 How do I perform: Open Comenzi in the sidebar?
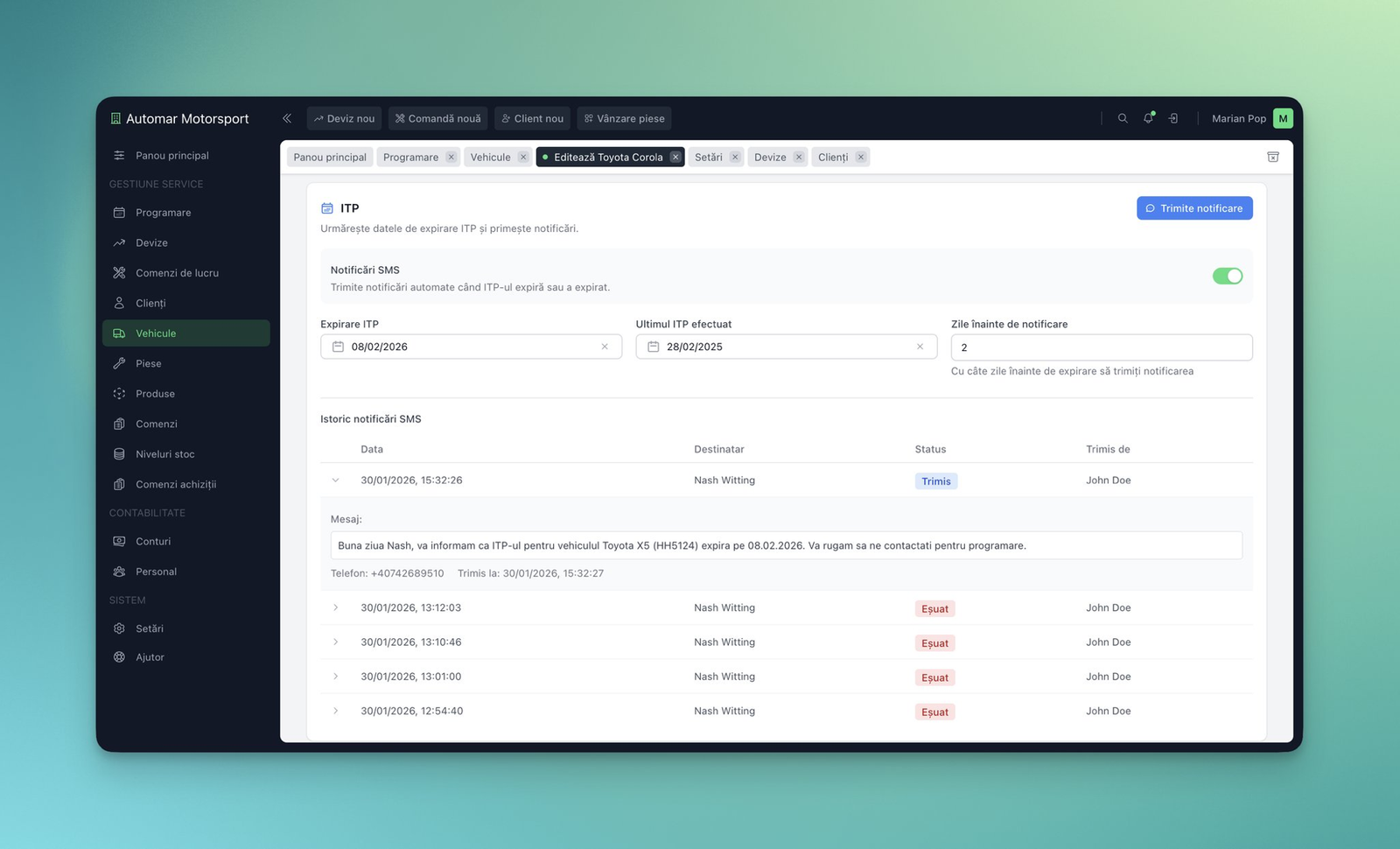point(185,424)
